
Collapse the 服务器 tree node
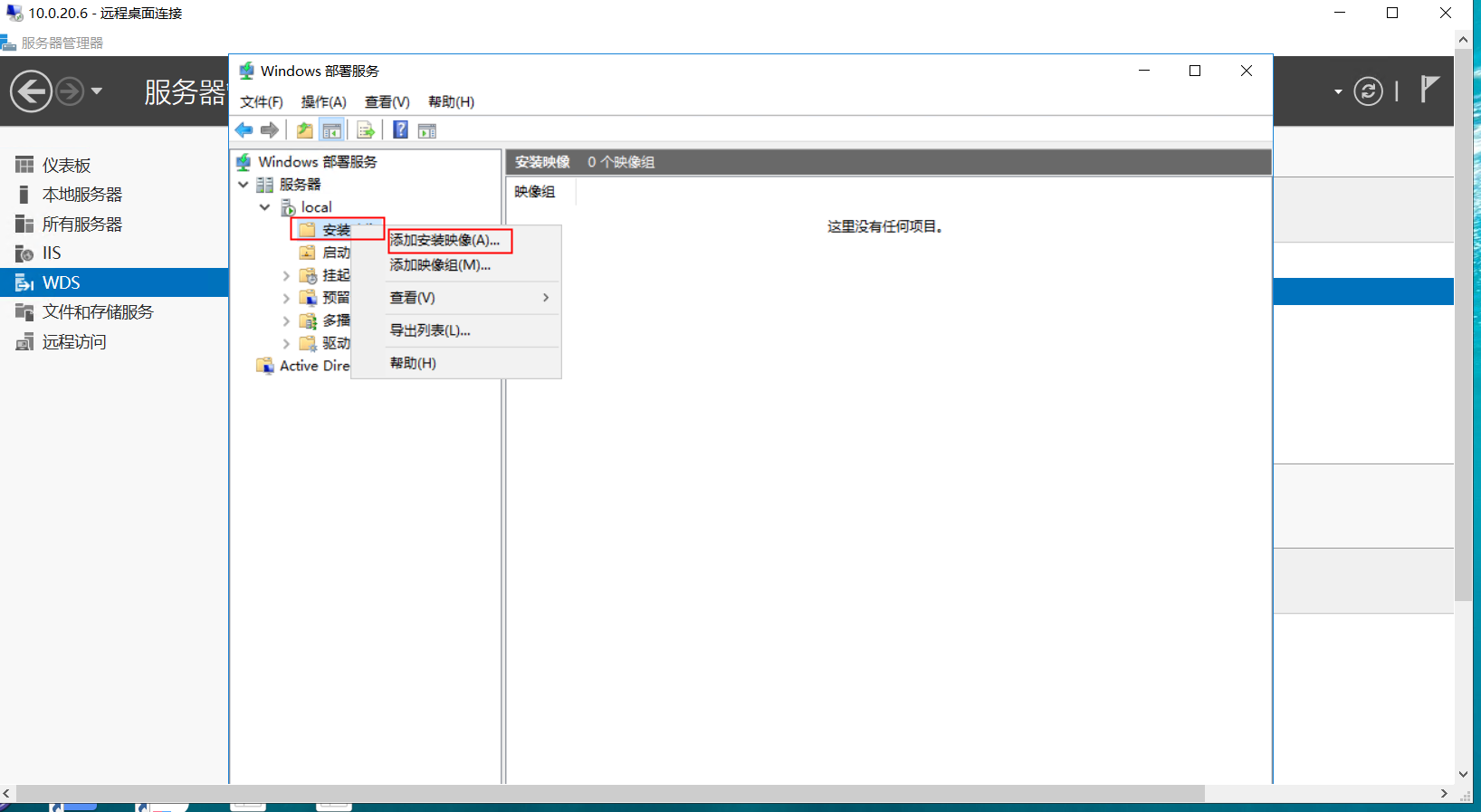pos(244,184)
